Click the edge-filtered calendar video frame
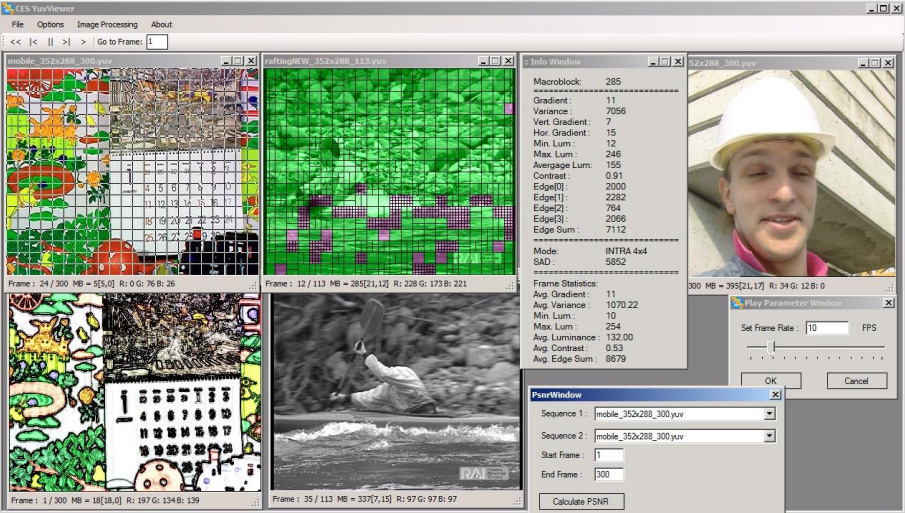 tap(134, 392)
